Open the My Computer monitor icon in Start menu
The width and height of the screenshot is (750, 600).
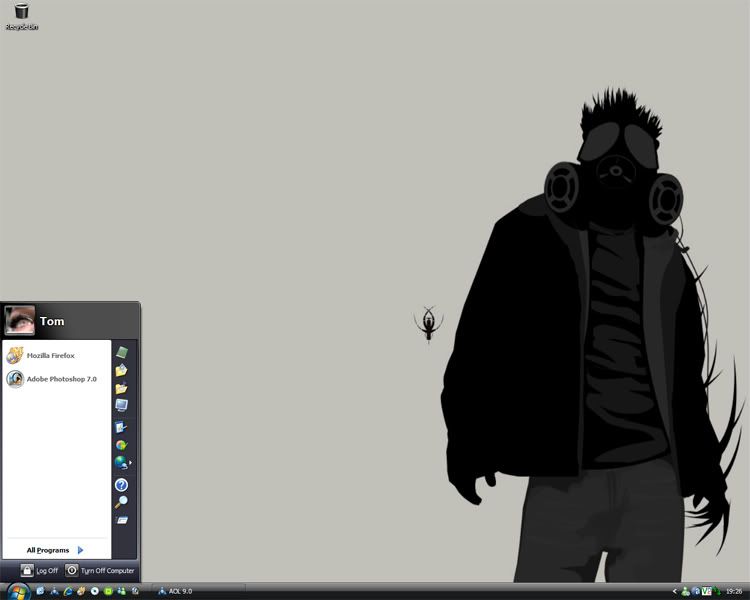[x=121, y=406]
